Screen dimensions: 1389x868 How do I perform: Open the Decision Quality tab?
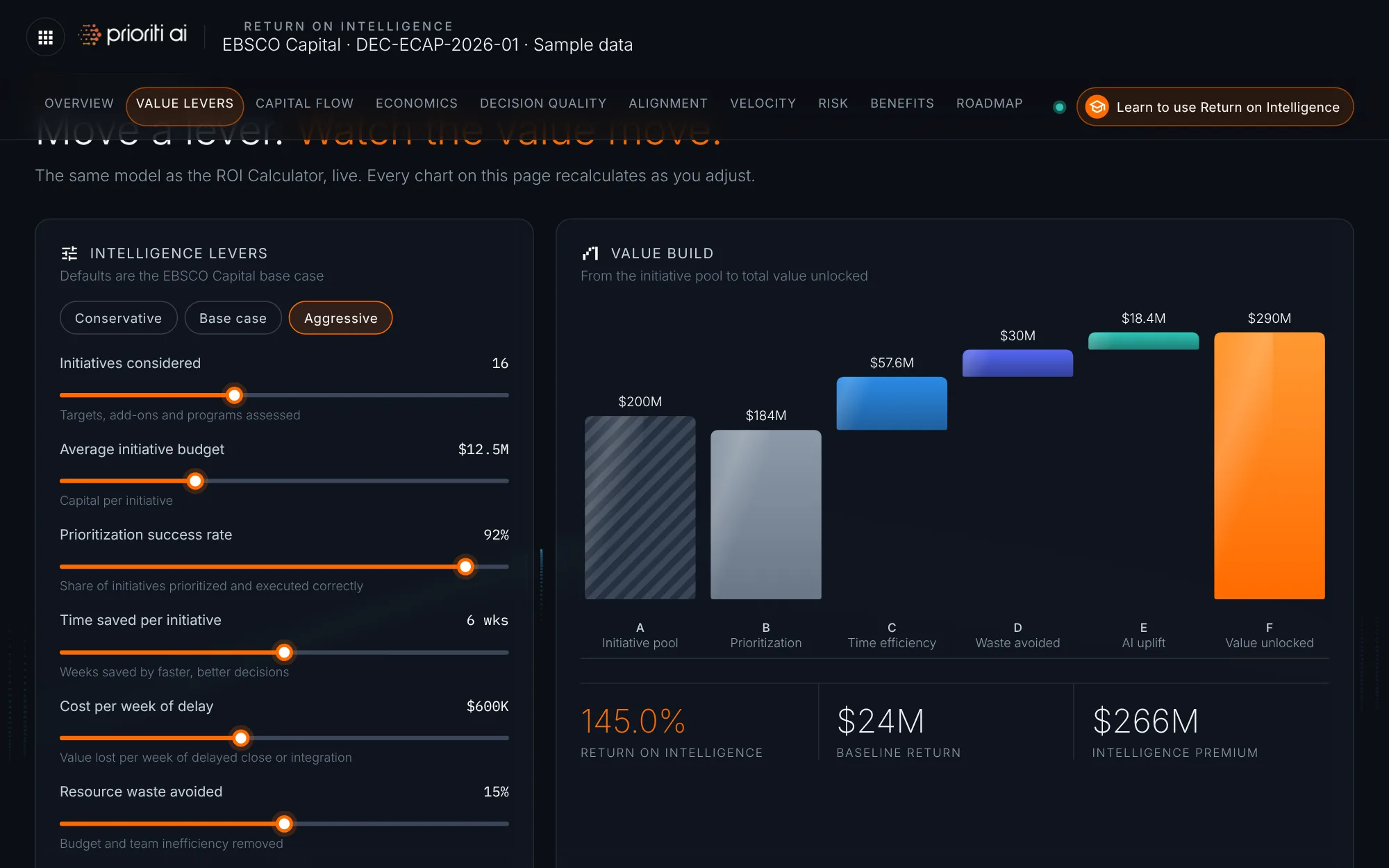(x=543, y=103)
